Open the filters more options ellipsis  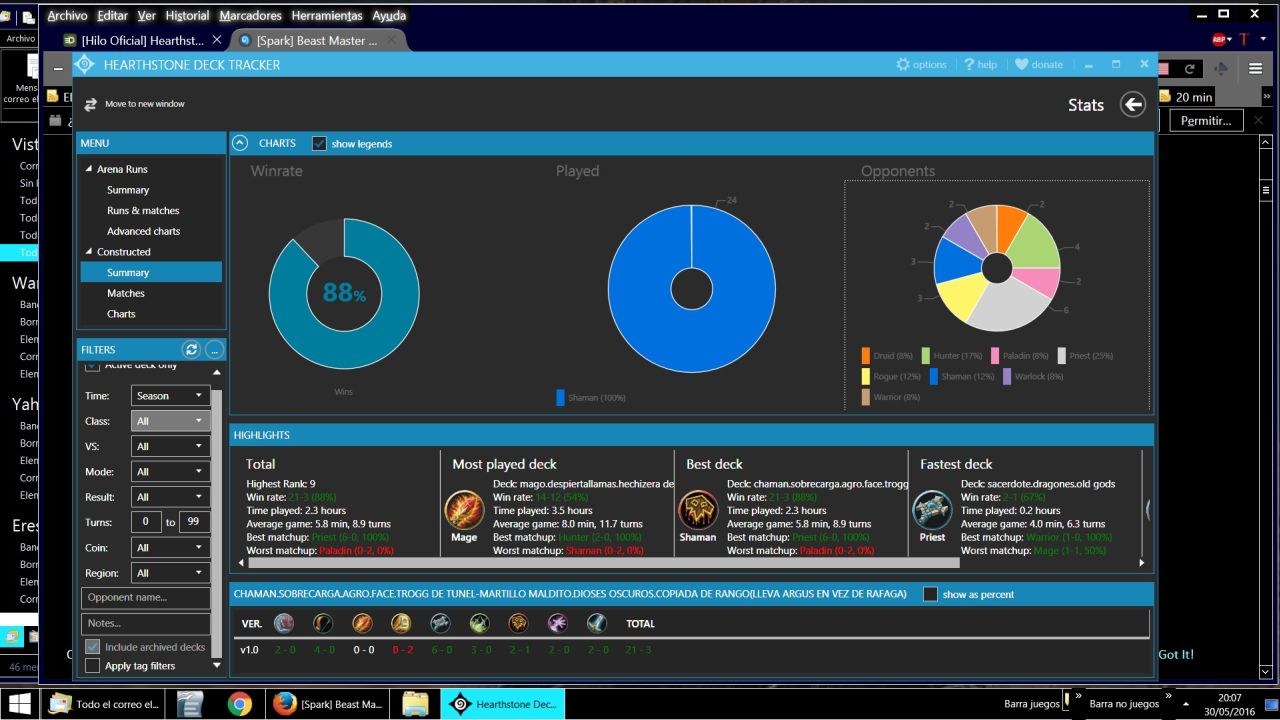[214, 349]
